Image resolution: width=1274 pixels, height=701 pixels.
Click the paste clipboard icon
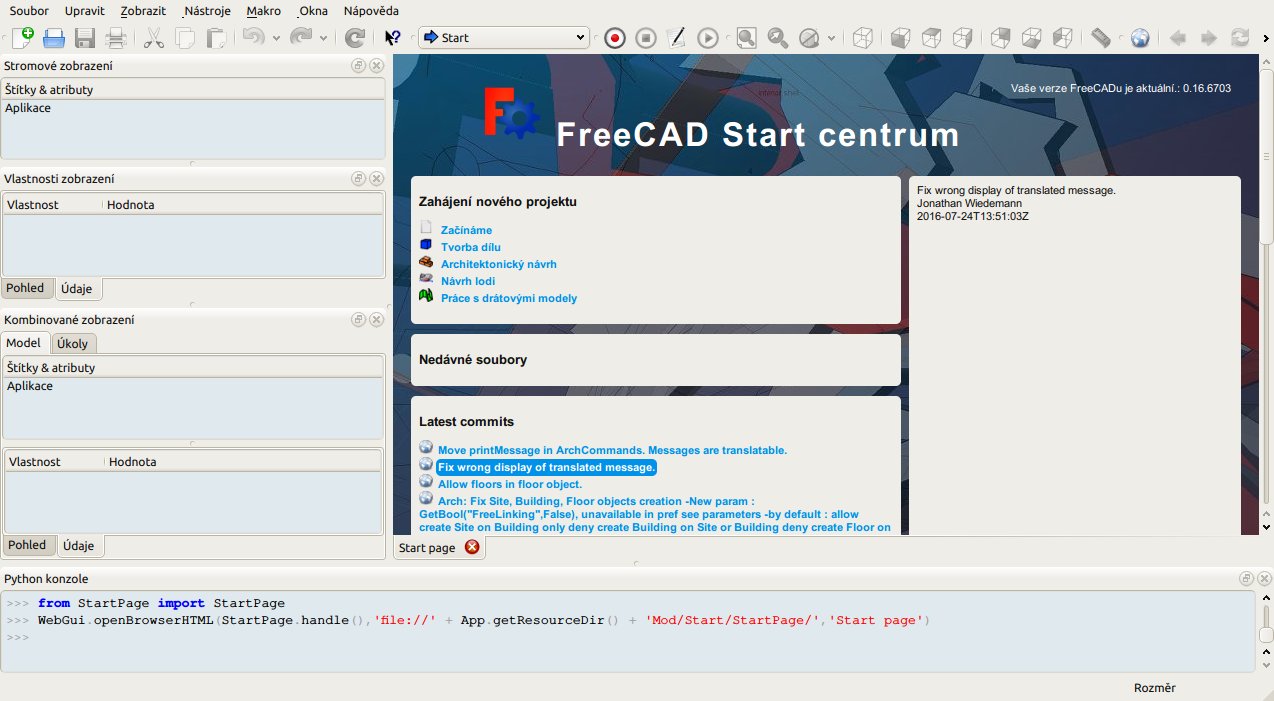216,38
